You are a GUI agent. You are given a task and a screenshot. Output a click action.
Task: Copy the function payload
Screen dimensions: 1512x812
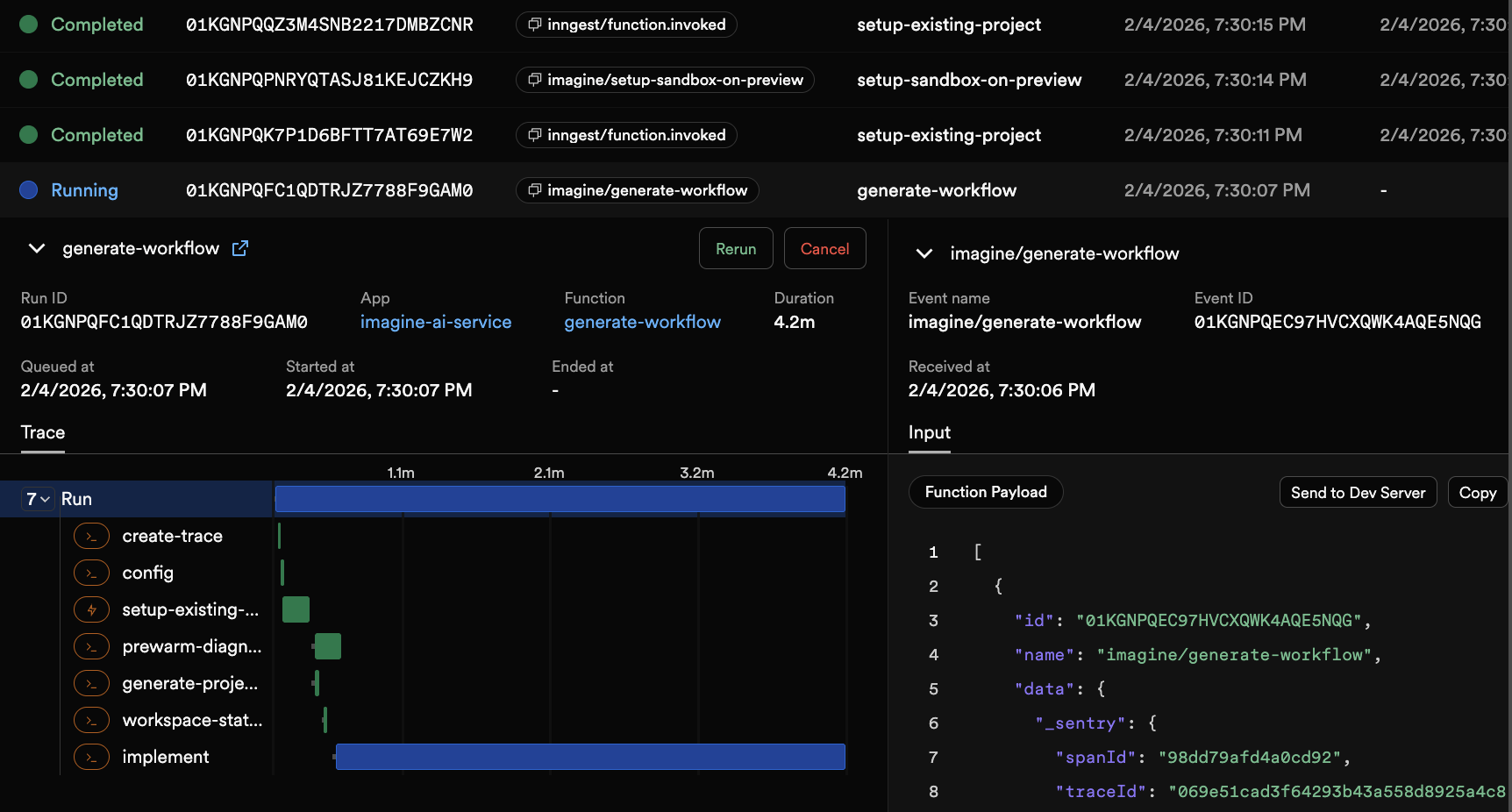(x=1477, y=493)
